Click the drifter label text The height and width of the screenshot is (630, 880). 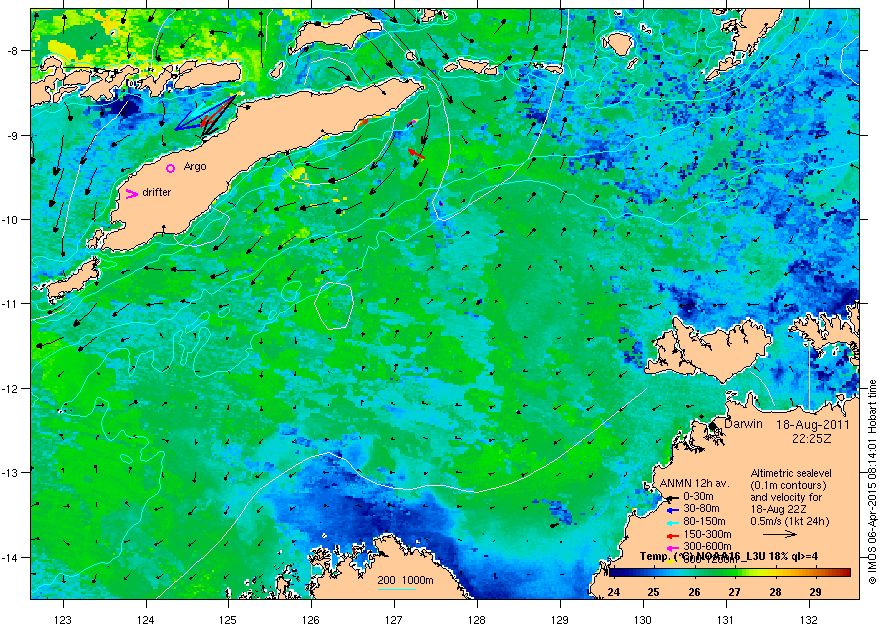tap(157, 192)
